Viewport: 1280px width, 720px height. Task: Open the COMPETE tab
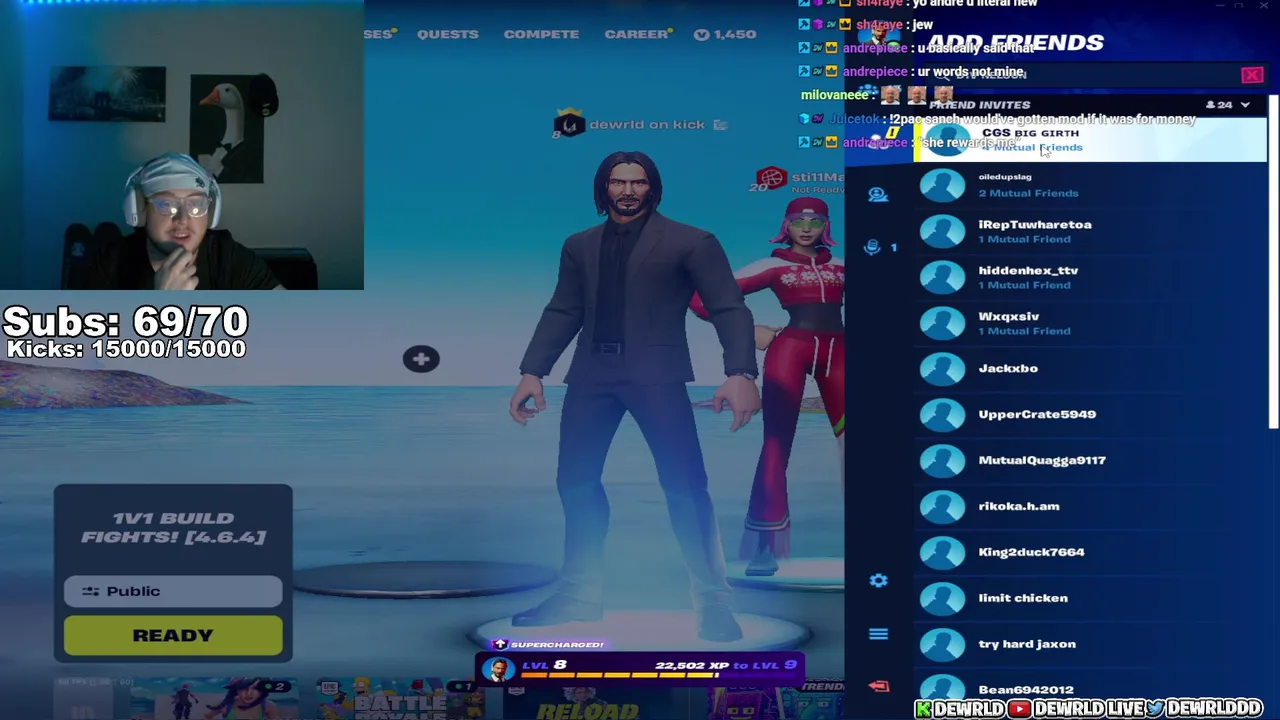[x=541, y=34]
